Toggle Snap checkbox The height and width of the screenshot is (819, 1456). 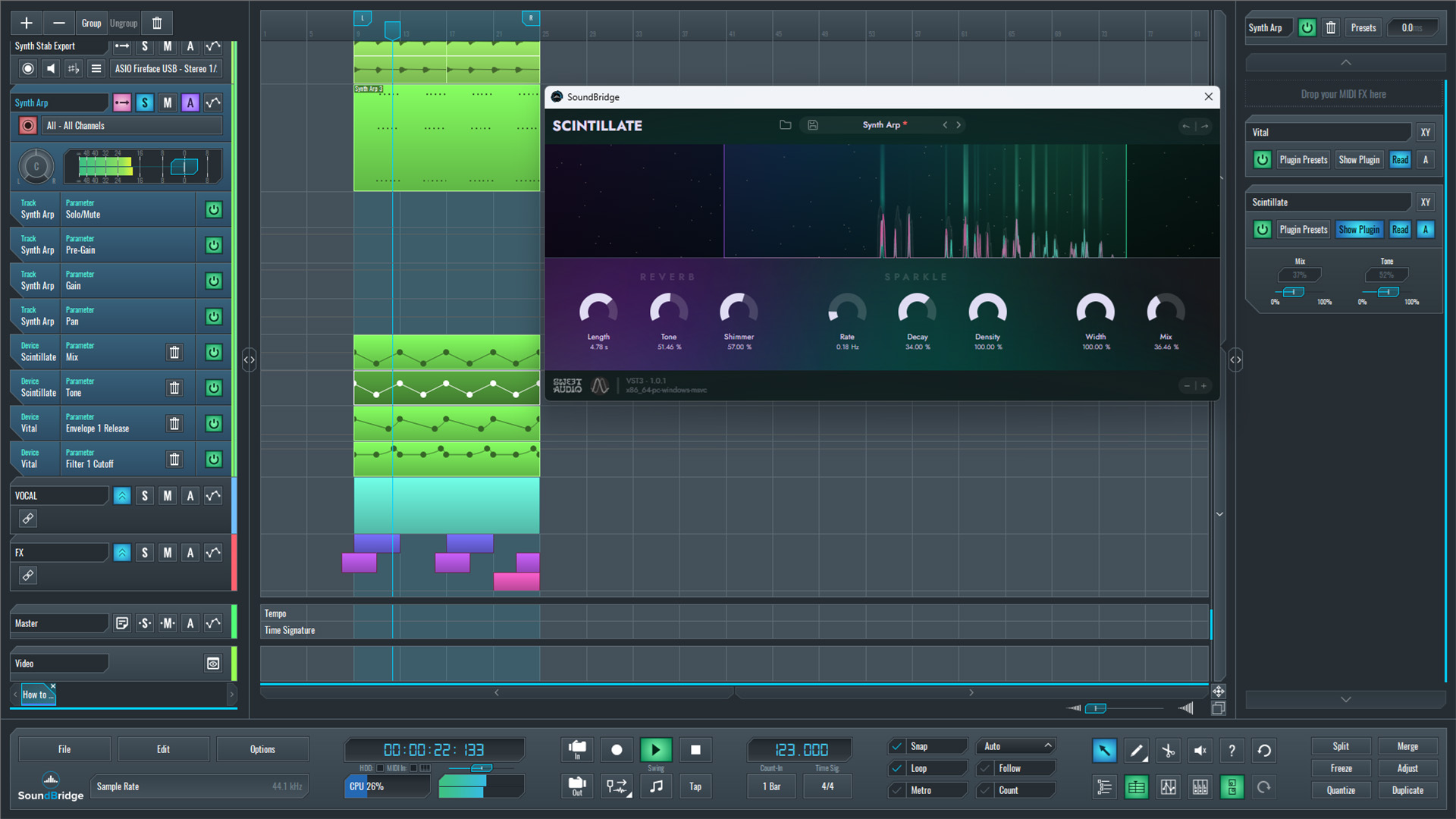[896, 746]
